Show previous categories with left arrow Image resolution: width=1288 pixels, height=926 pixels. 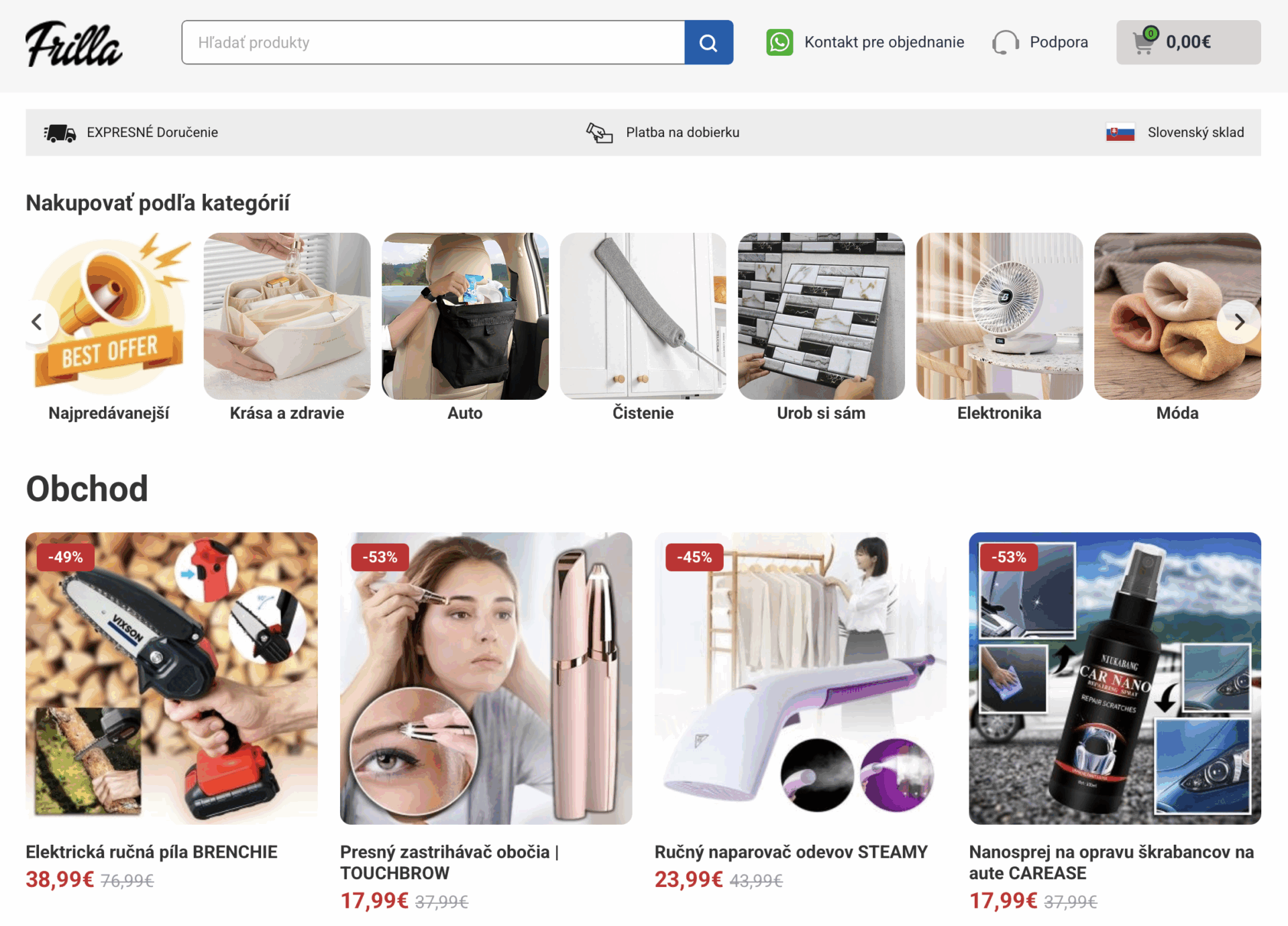(37, 322)
